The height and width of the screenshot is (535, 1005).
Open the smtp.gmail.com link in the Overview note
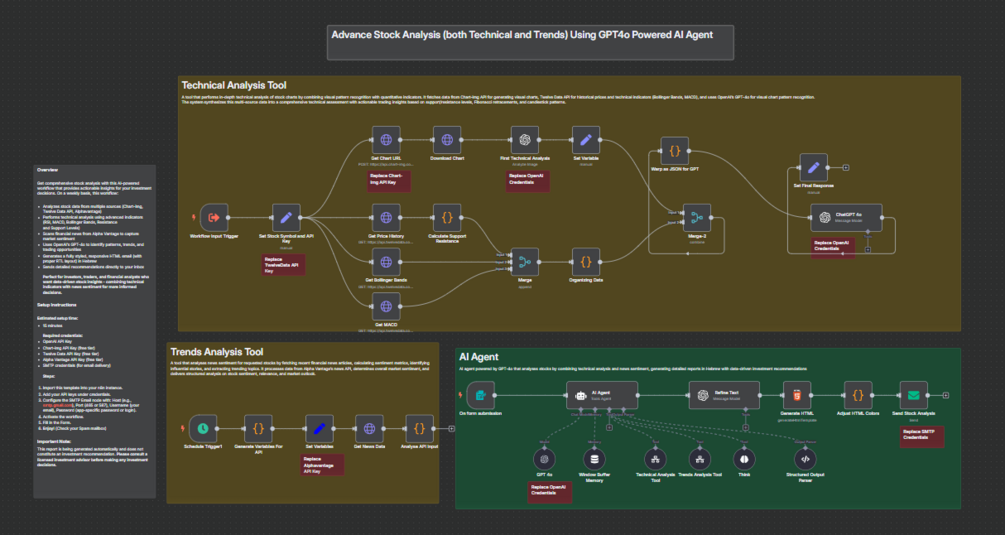[x=58, y=405]
